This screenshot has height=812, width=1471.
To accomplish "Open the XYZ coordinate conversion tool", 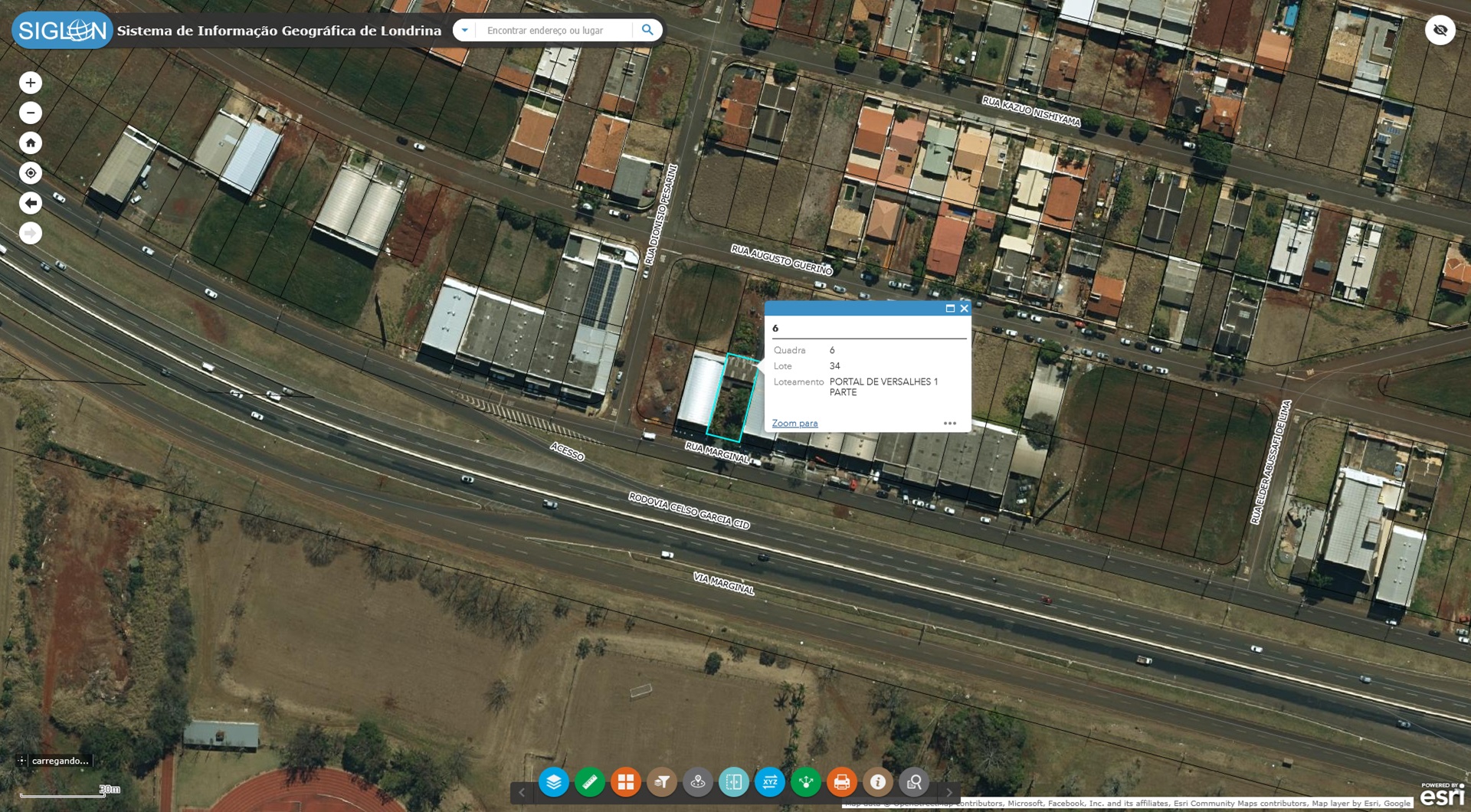I will click(x=770, y=782).
